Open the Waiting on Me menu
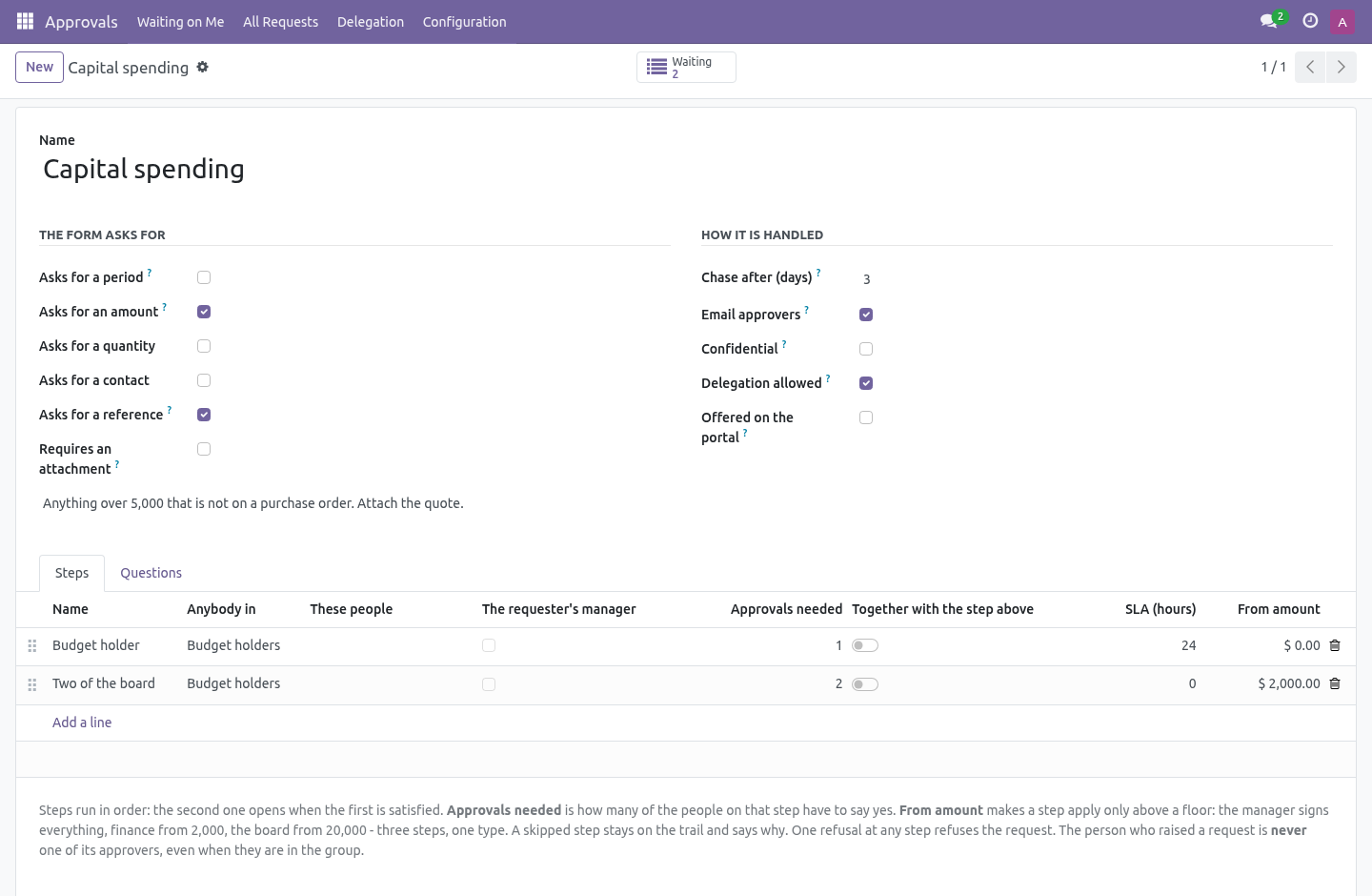Screen dimensions: 1372x896 click(x=181, y=21)
